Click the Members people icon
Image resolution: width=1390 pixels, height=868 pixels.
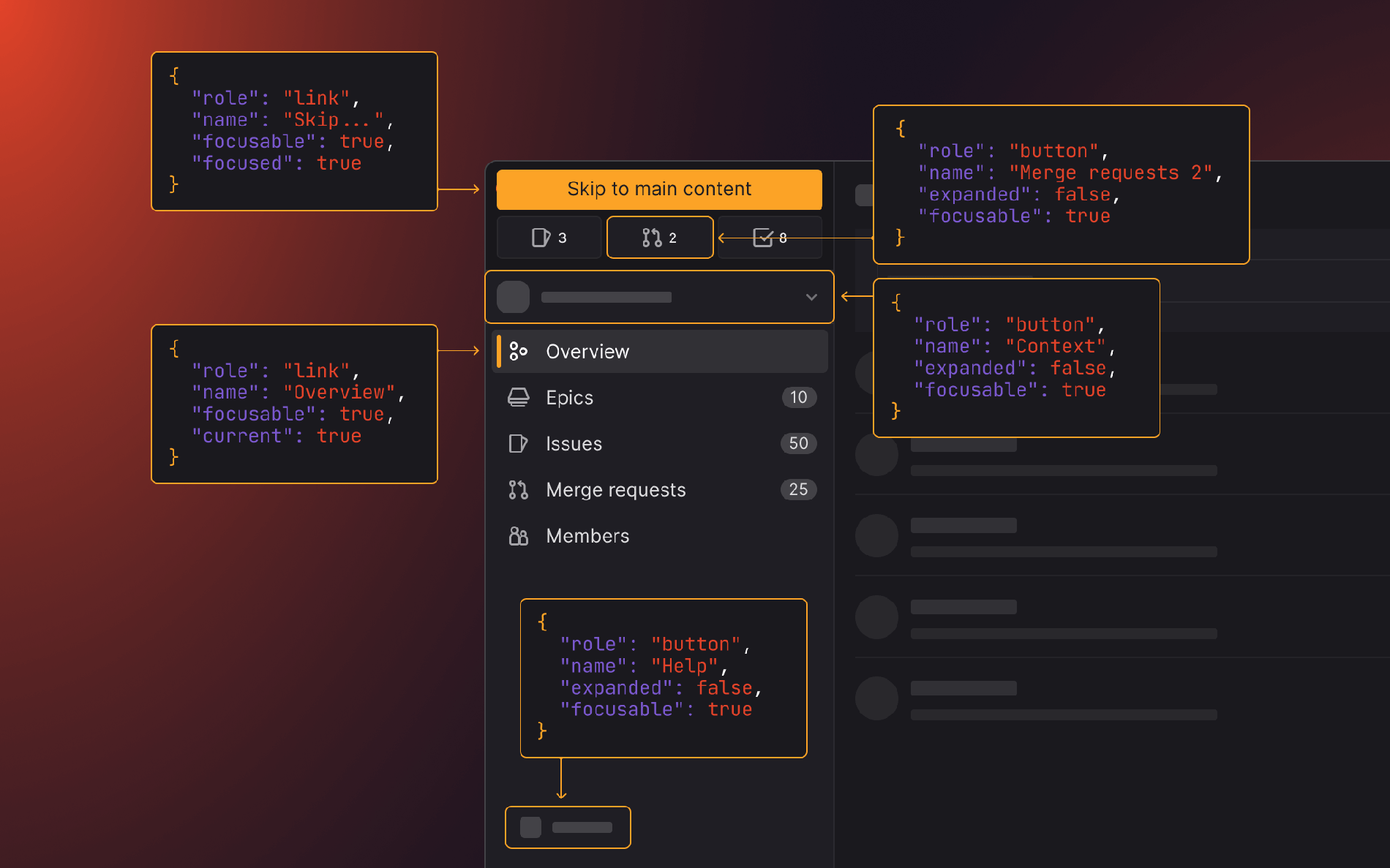[x=518, y=536]
